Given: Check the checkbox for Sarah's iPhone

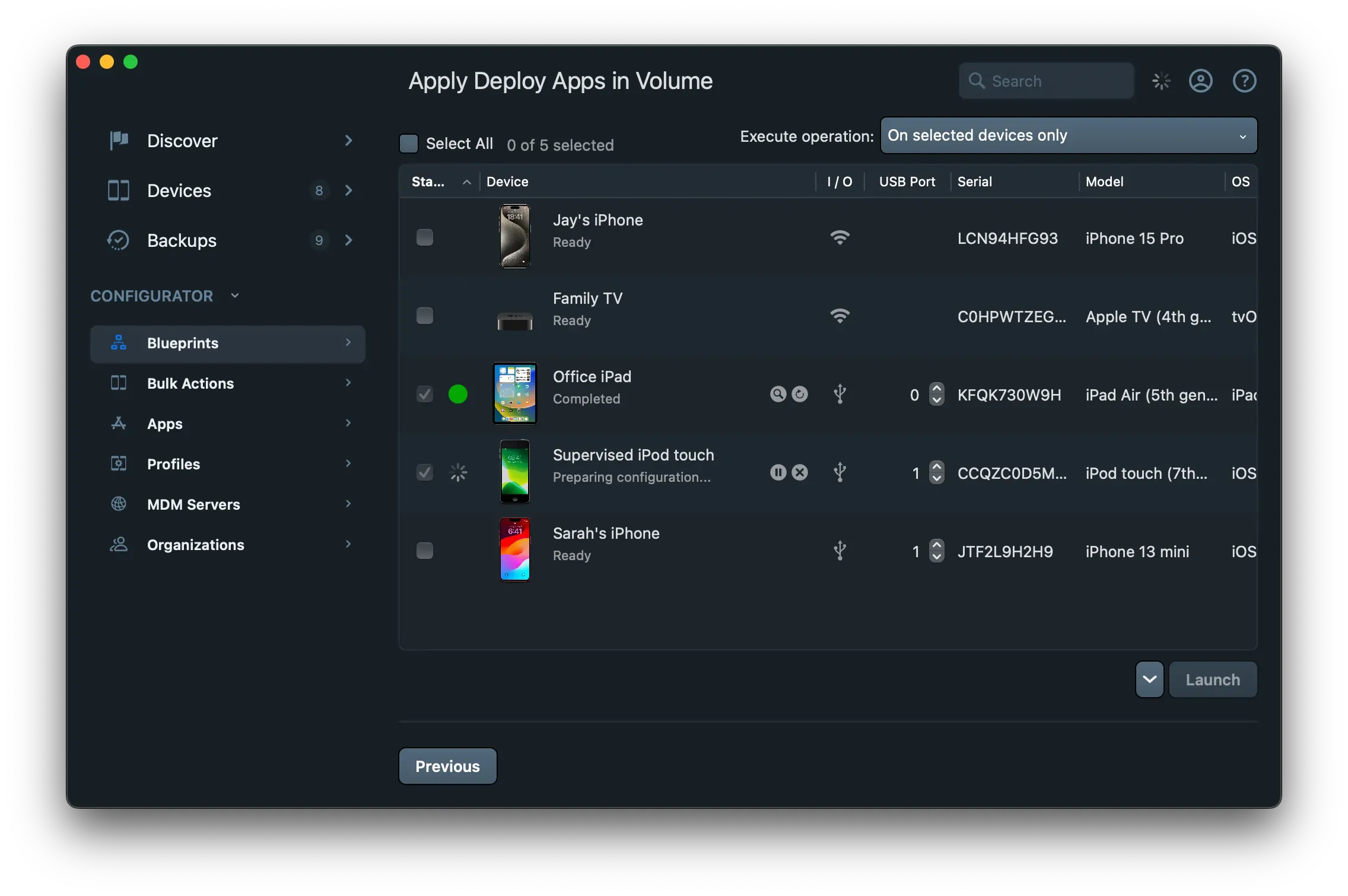Looking at the screenshot, I should click(425, 551).
